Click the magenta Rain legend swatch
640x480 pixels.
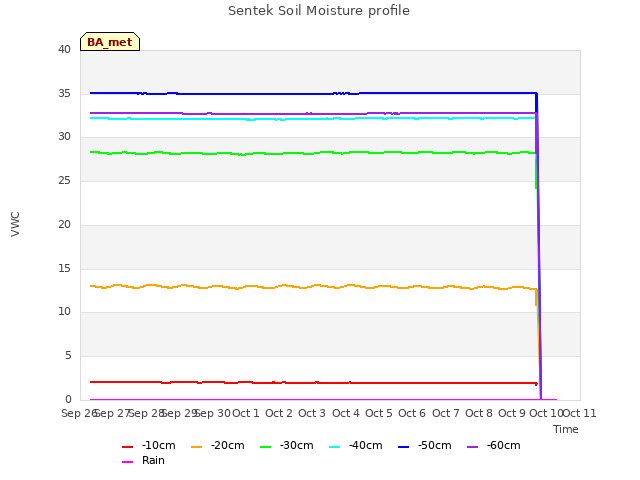[127, 462]
